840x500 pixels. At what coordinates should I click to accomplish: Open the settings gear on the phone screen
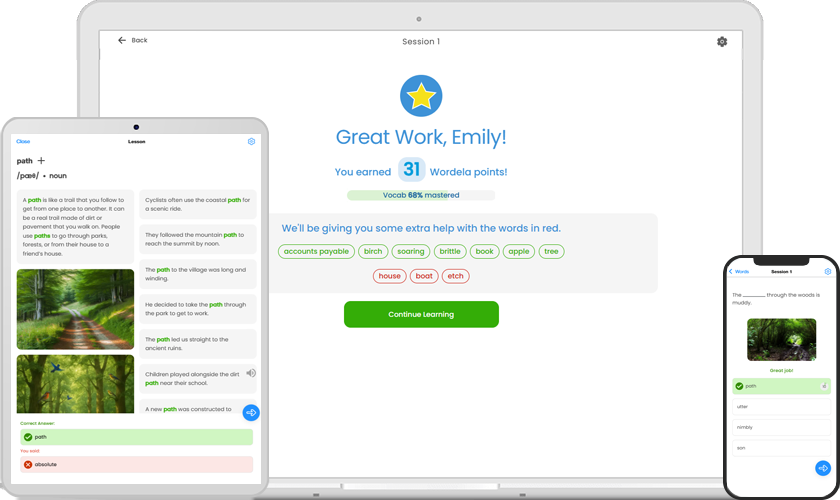(828, 272)
